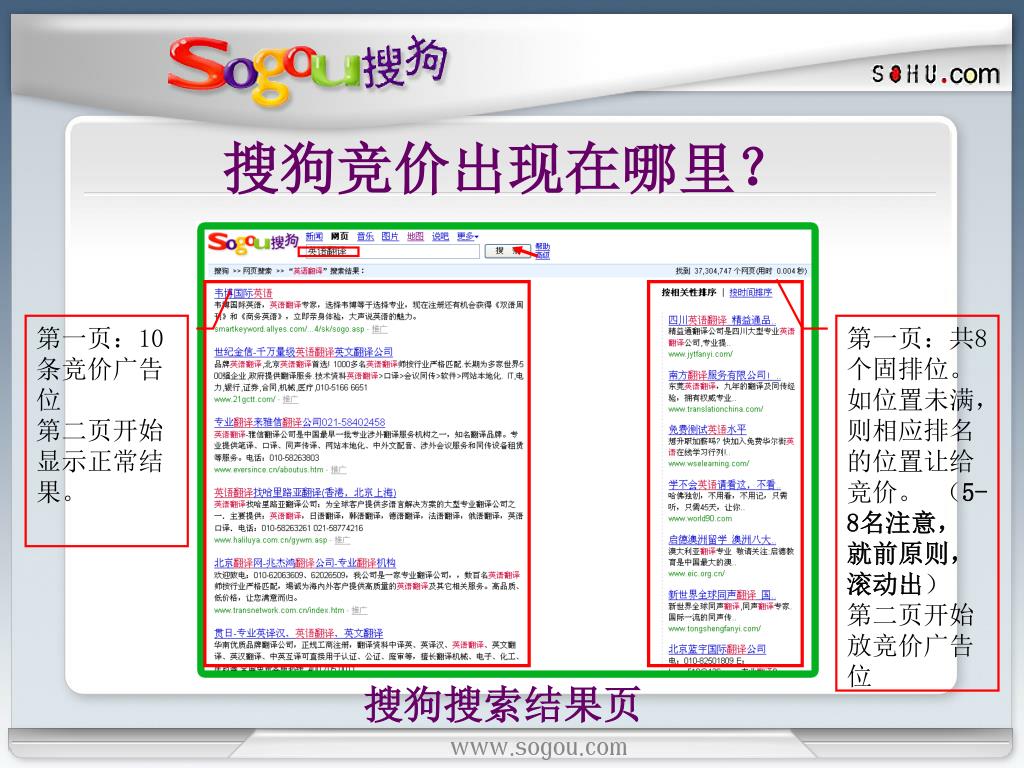
Task: Open result 韦博国际英语
Action: 244,294
